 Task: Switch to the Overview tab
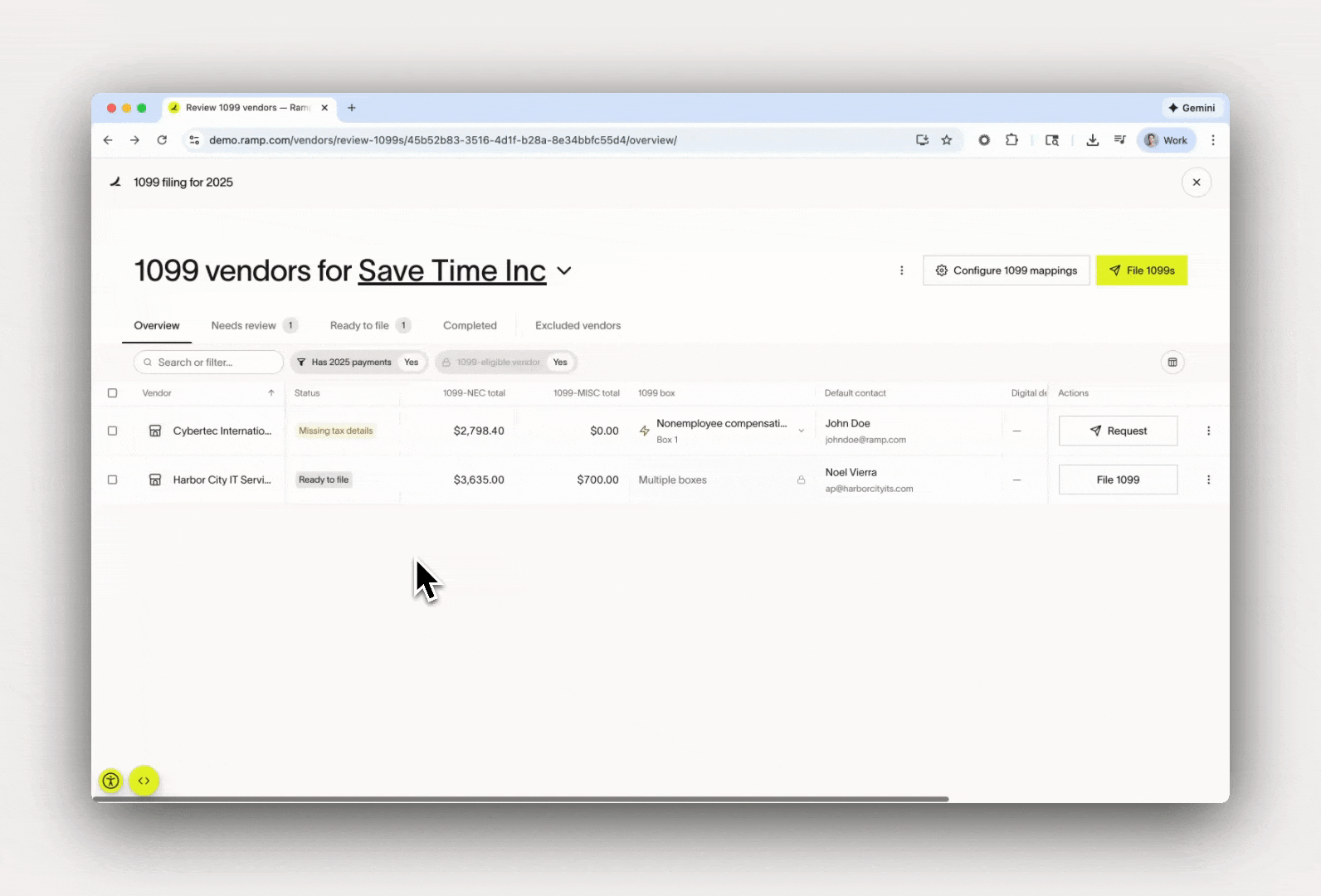click(x=157, y=325)
